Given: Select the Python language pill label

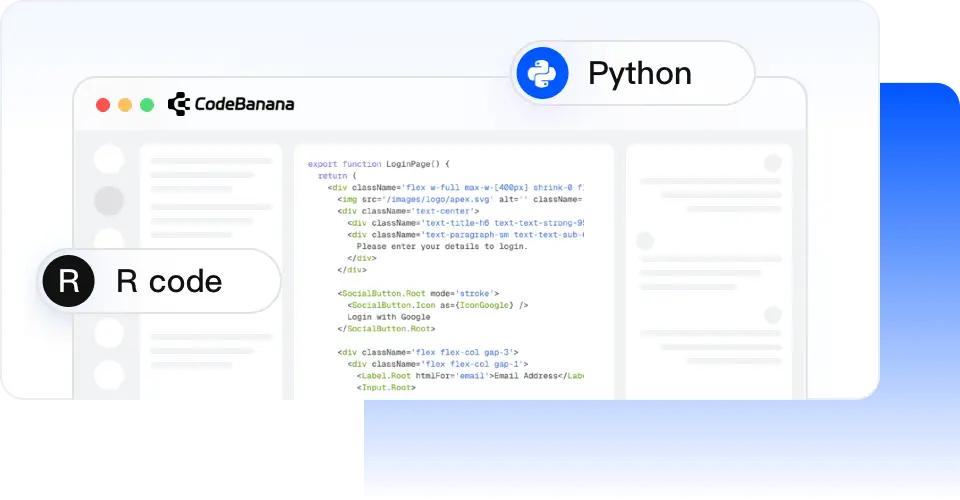Looking at the screenshot, I should (639, 74).
